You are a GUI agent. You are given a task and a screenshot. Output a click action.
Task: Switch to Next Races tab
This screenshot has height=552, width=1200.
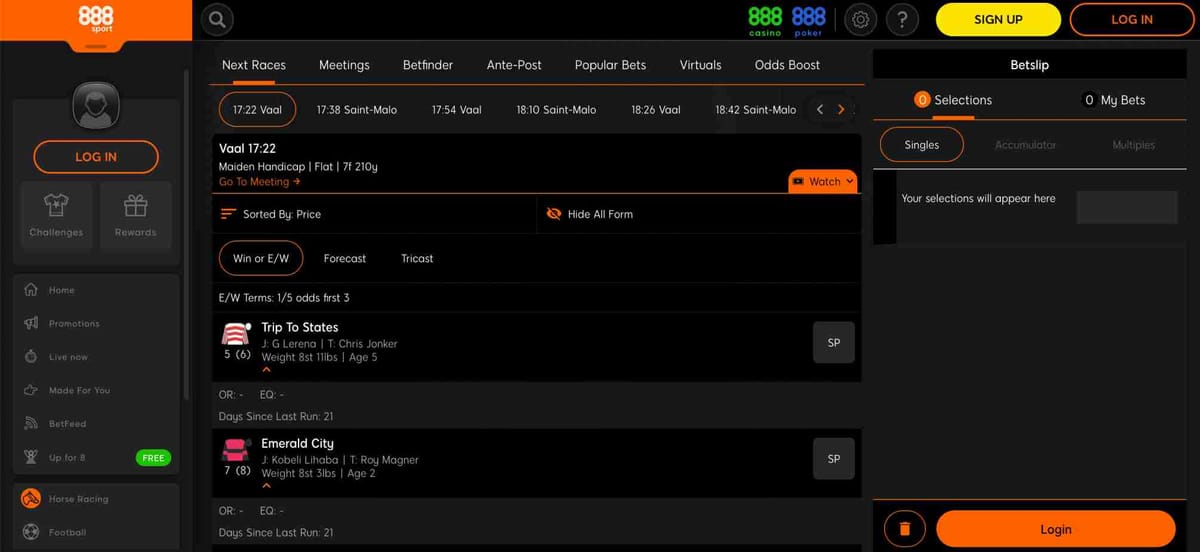point(254,65)
